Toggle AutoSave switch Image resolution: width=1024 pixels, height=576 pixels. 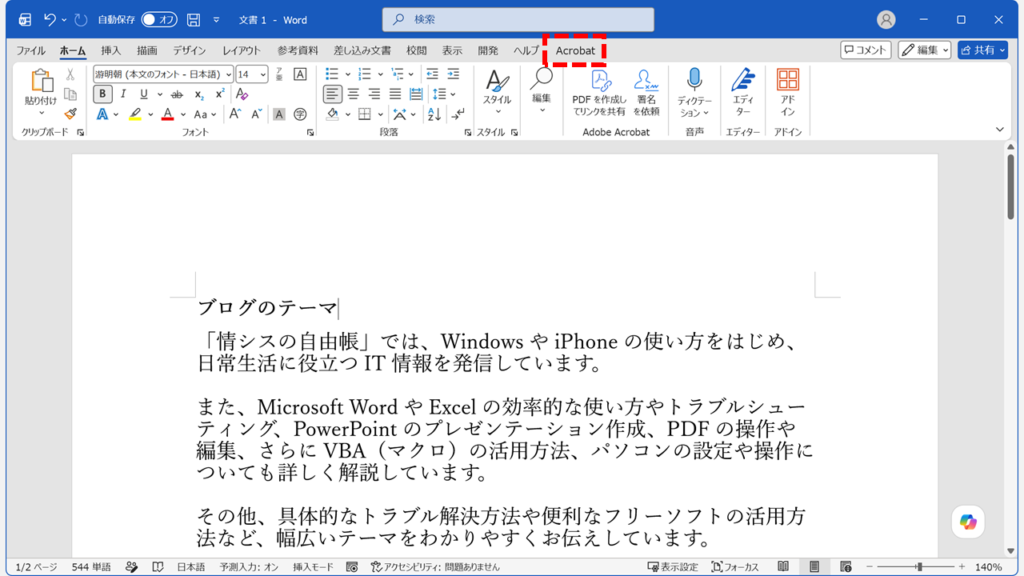159,20
